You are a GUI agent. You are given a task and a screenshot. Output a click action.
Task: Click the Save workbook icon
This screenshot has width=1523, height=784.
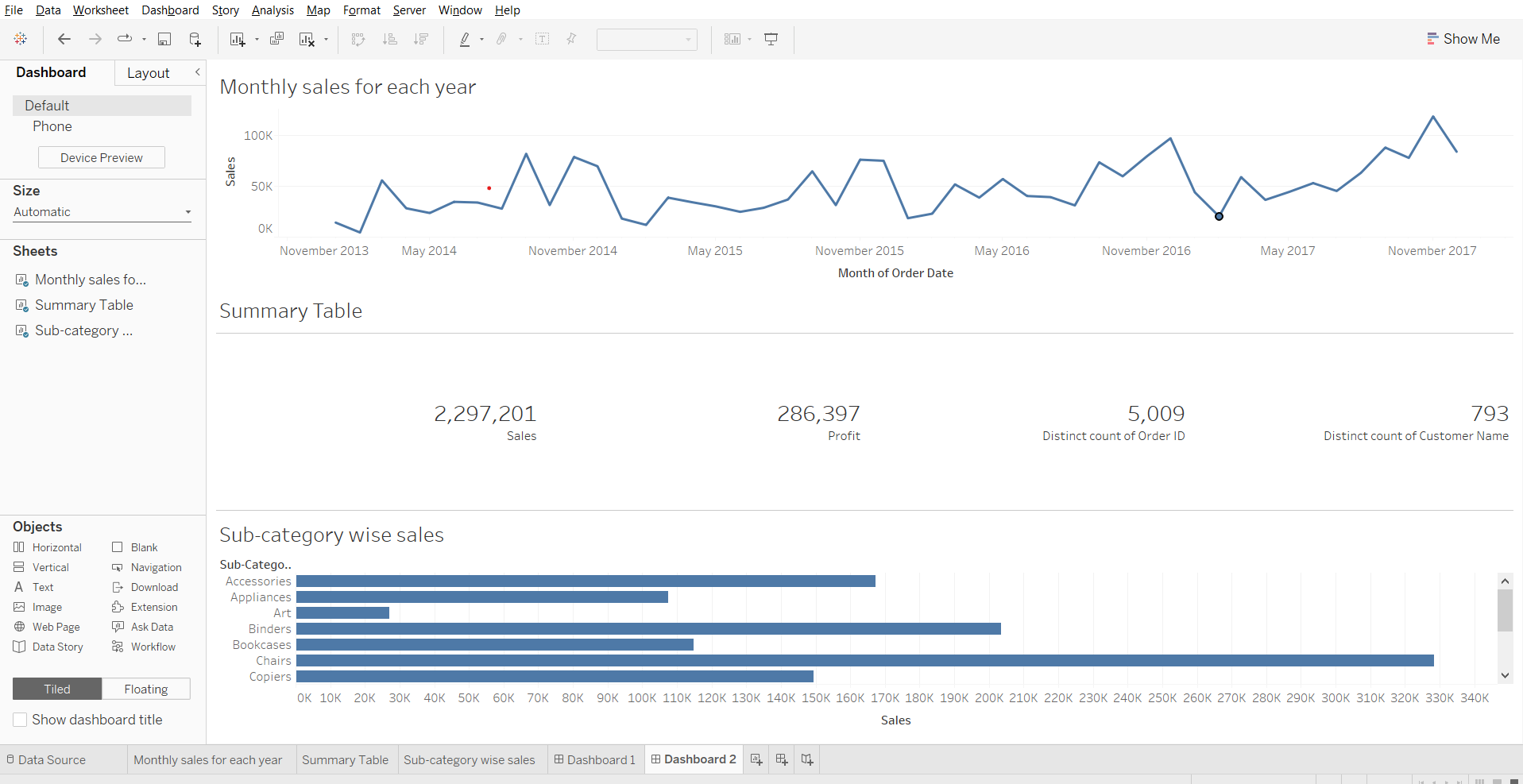click(164, 39)
